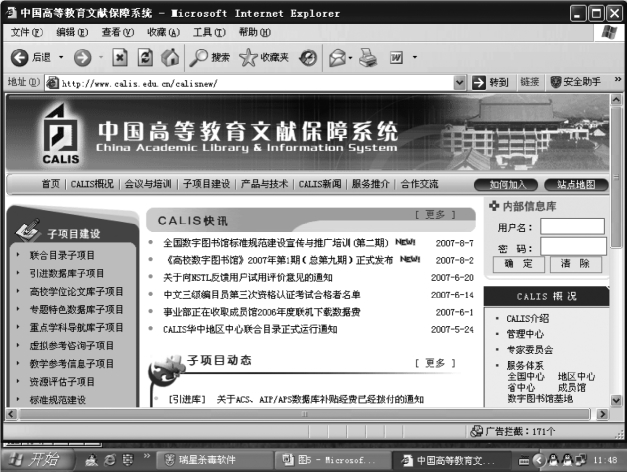627x472 pixels.
Task: Go to 首页 in site navigation
Action: [51, 184]
